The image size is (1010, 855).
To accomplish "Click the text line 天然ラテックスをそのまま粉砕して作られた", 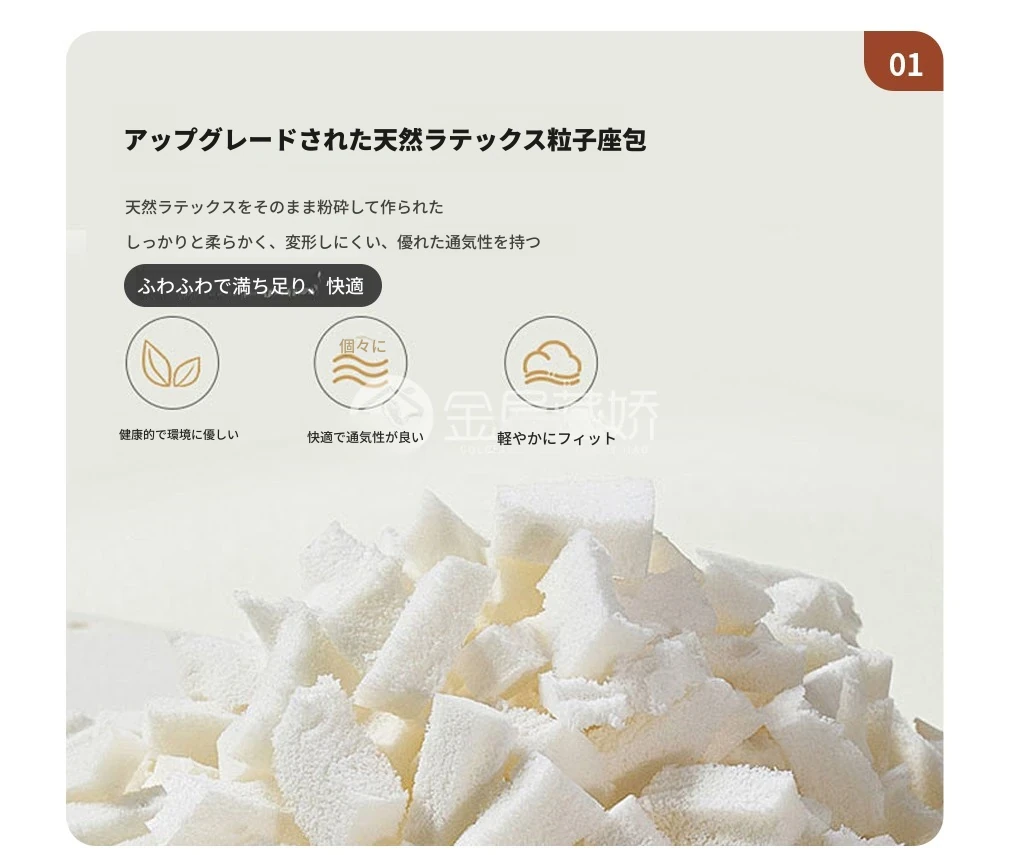I will click(x=284, y=207).
